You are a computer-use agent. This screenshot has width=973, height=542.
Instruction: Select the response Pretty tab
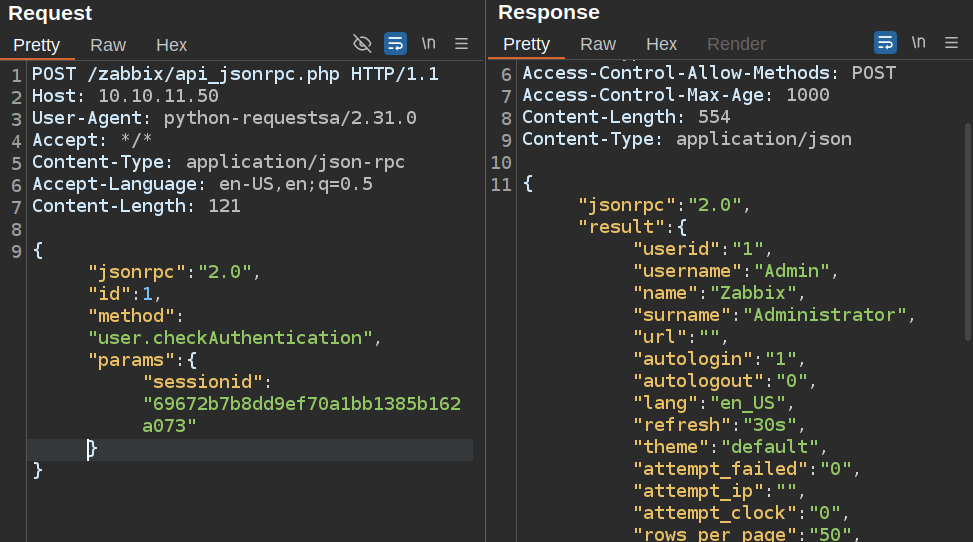(x=526, y=44)
